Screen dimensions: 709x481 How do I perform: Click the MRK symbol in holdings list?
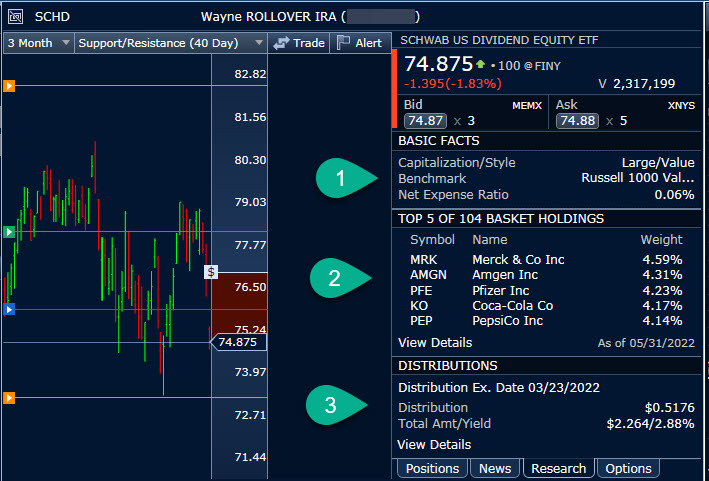(424, 260)
